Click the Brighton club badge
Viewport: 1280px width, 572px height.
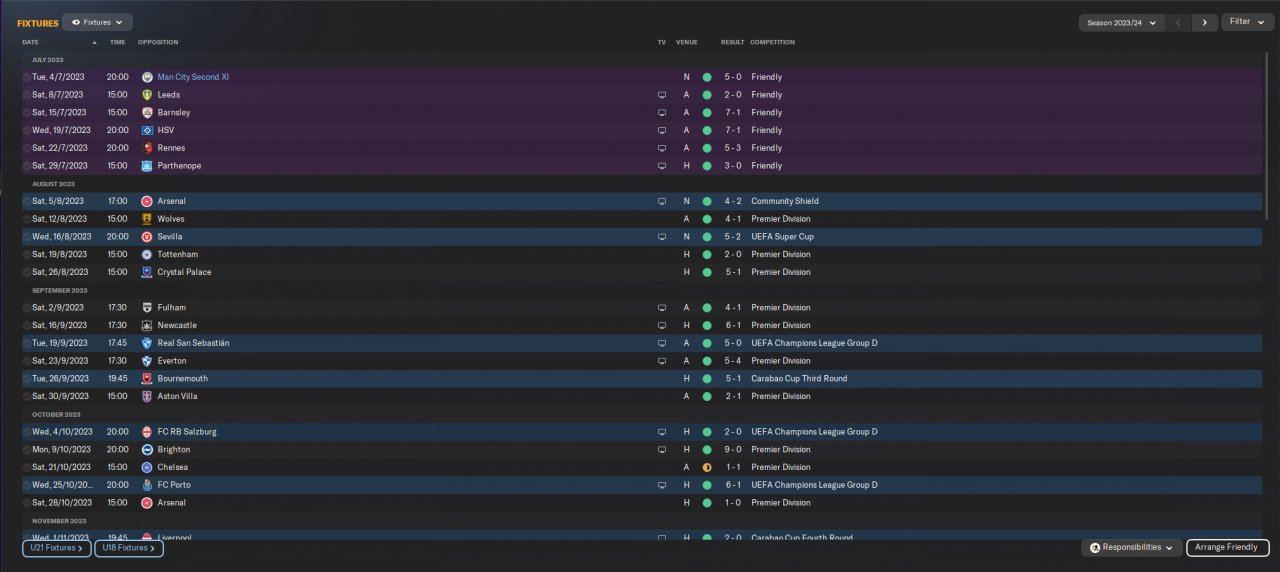point(147,450)
